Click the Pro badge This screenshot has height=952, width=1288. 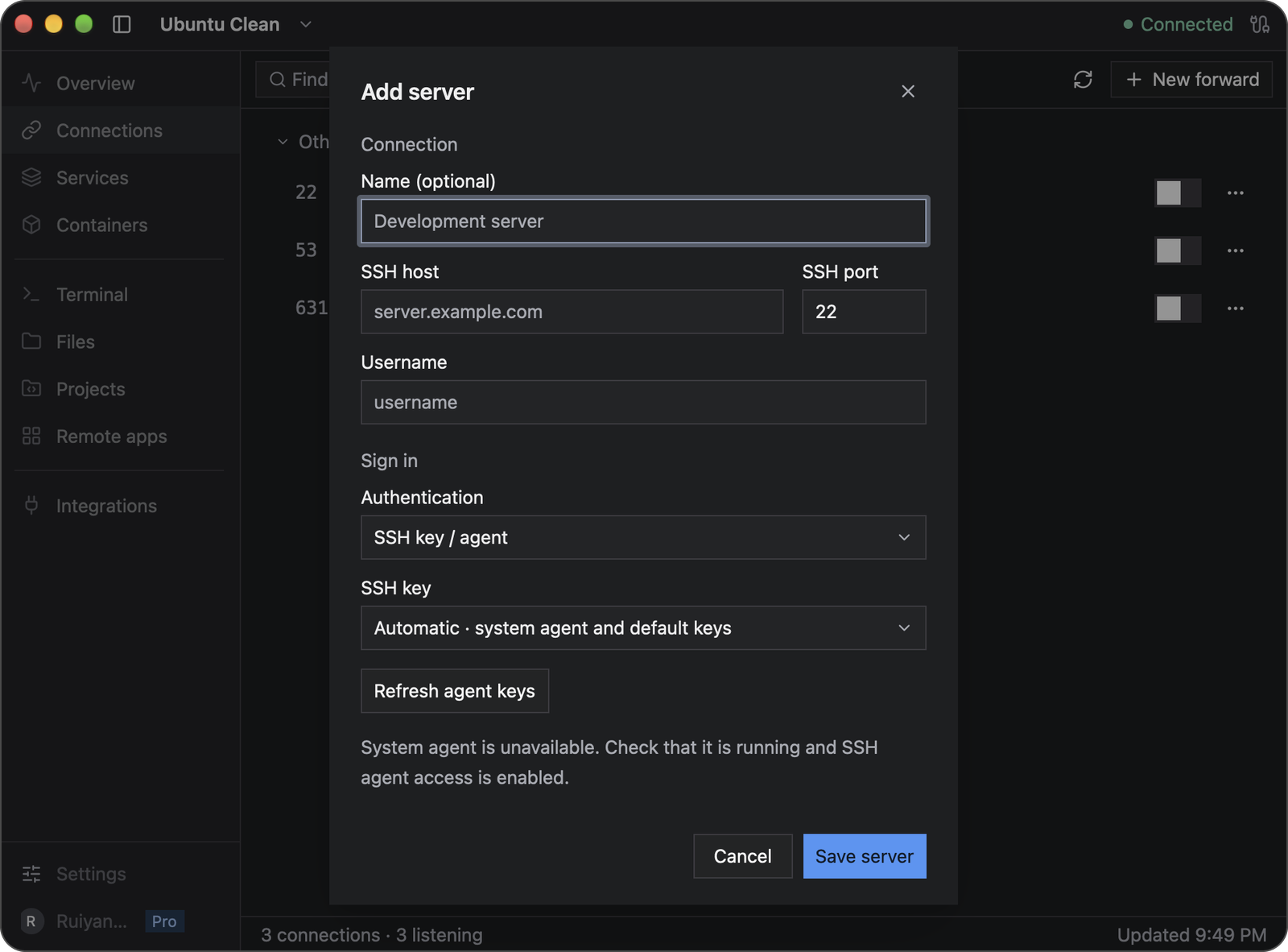tap(164, 921)
